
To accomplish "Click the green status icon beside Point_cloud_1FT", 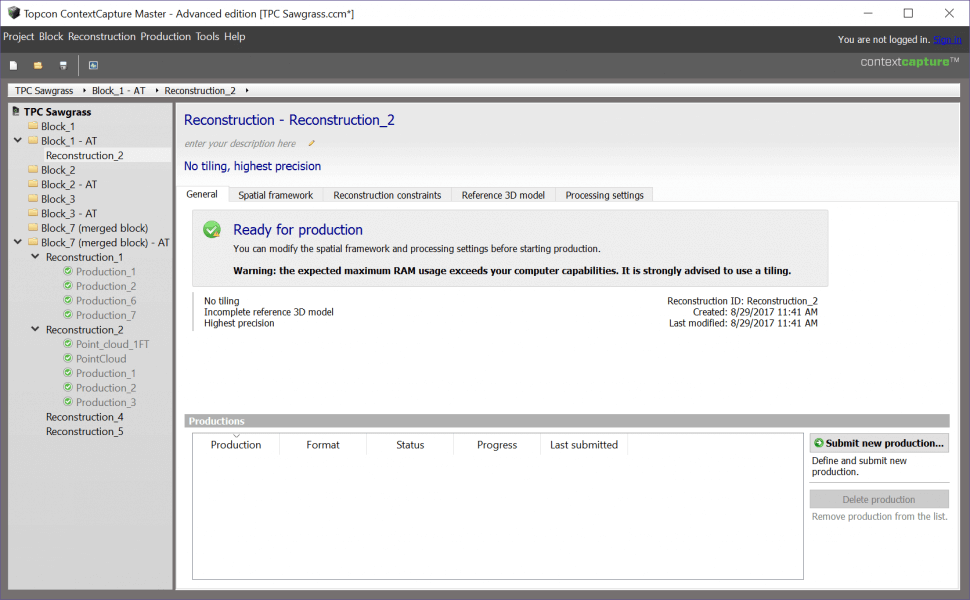I will [x=68, y=343].
